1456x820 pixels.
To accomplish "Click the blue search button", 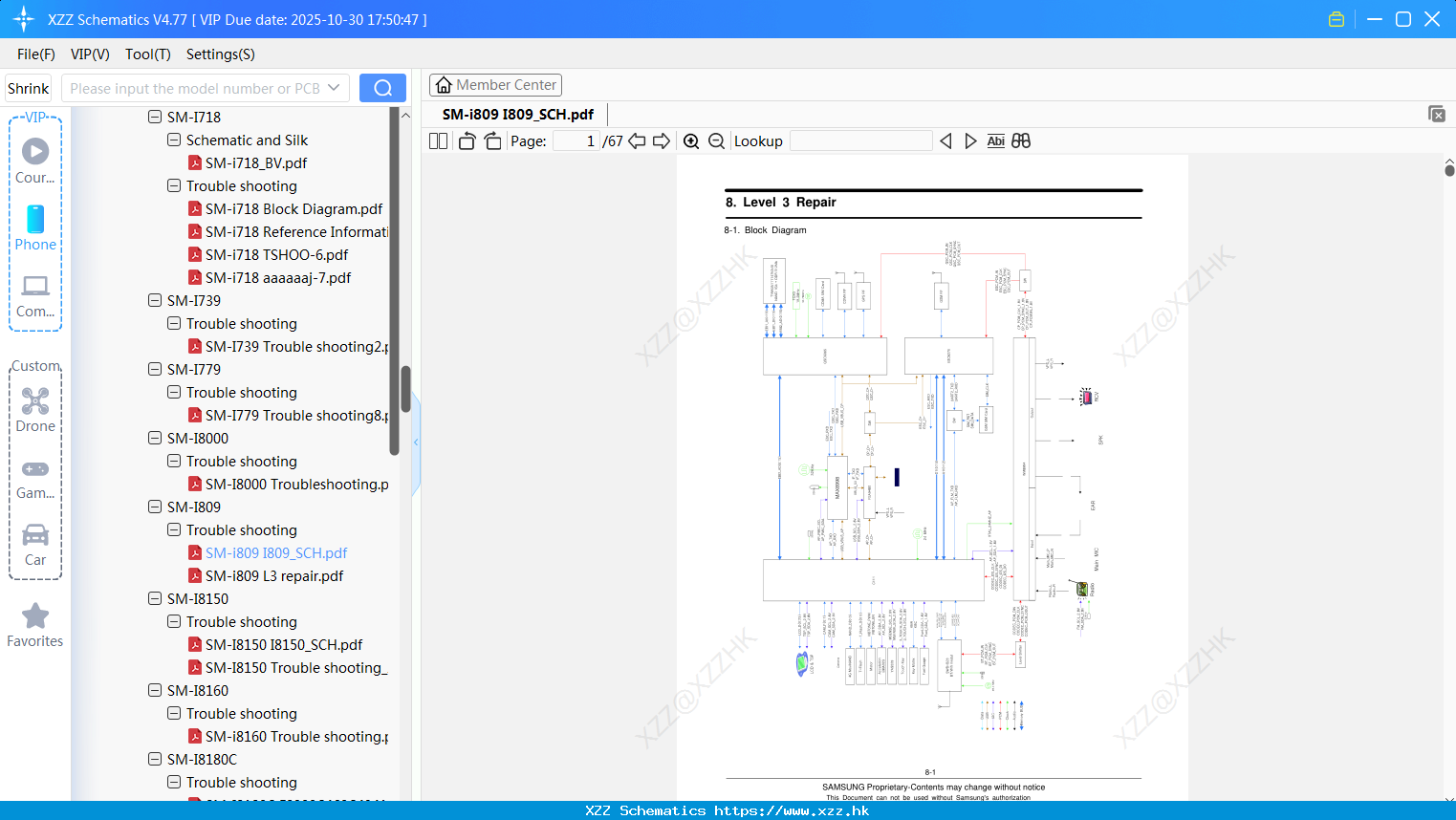I will click(382, 88).
